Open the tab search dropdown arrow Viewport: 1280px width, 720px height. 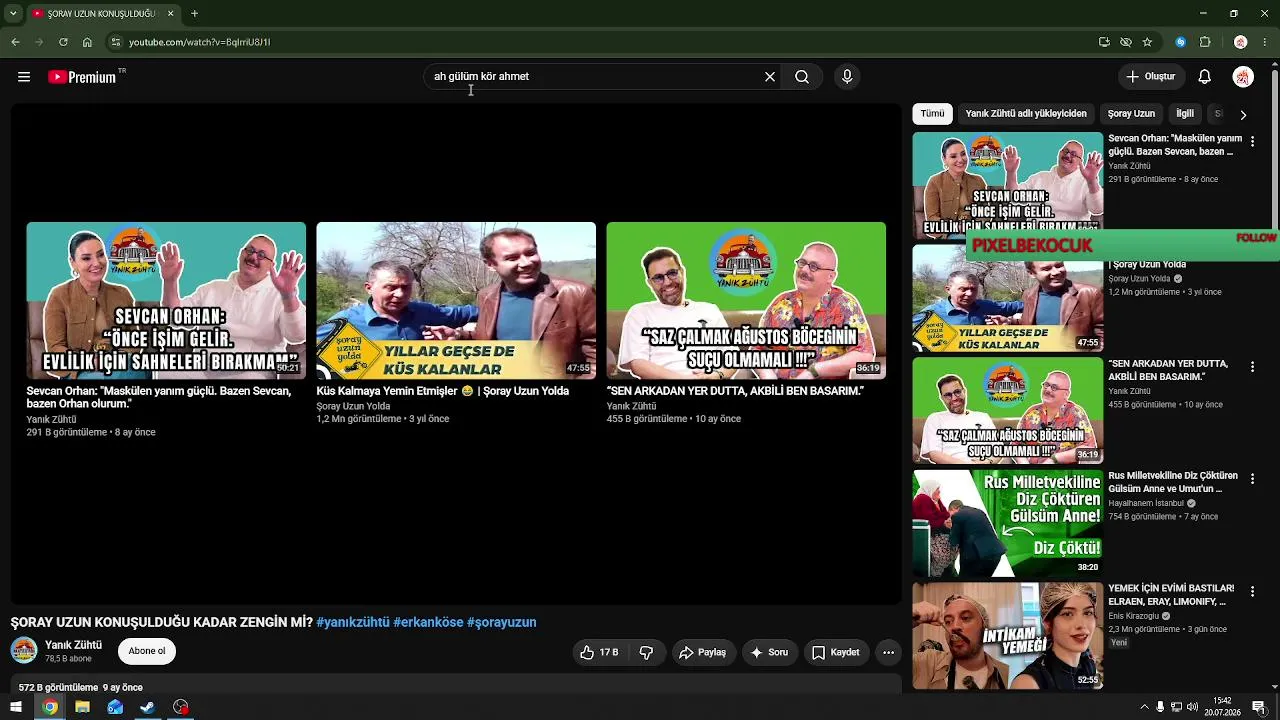click(13, 13)
